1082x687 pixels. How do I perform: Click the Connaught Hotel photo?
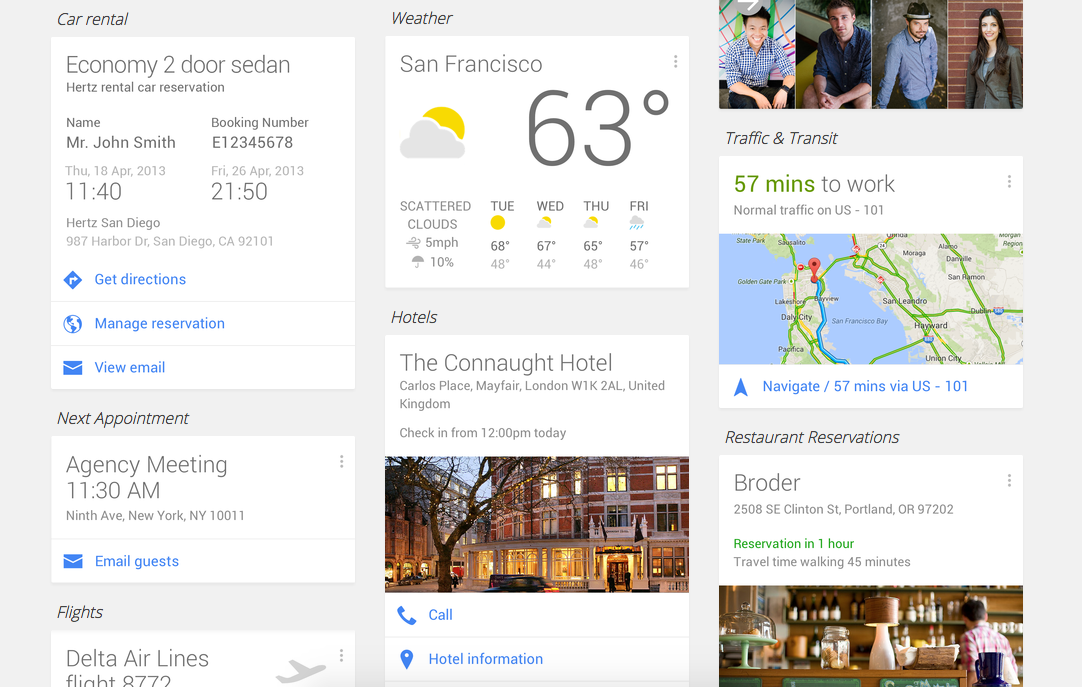(x=536, y=524)
